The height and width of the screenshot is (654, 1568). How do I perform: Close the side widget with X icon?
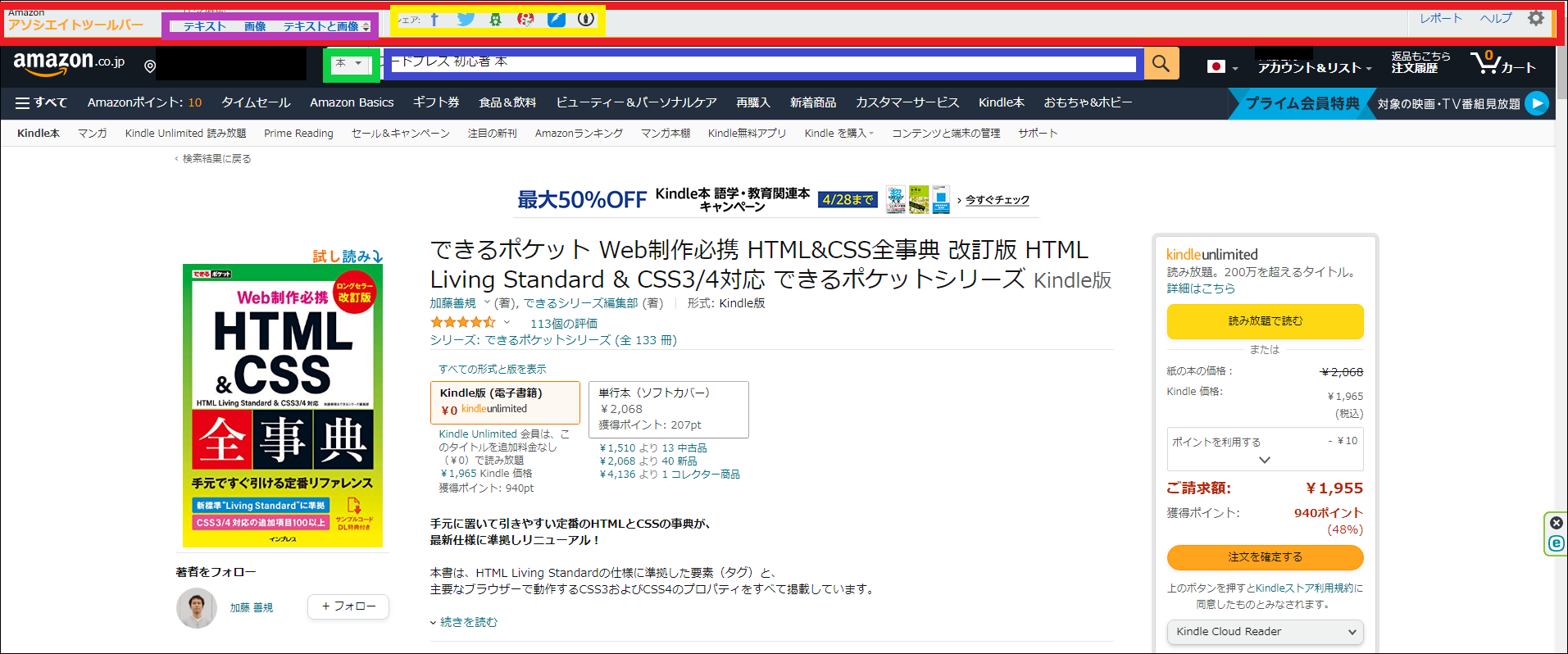(x=1557, y=523)
